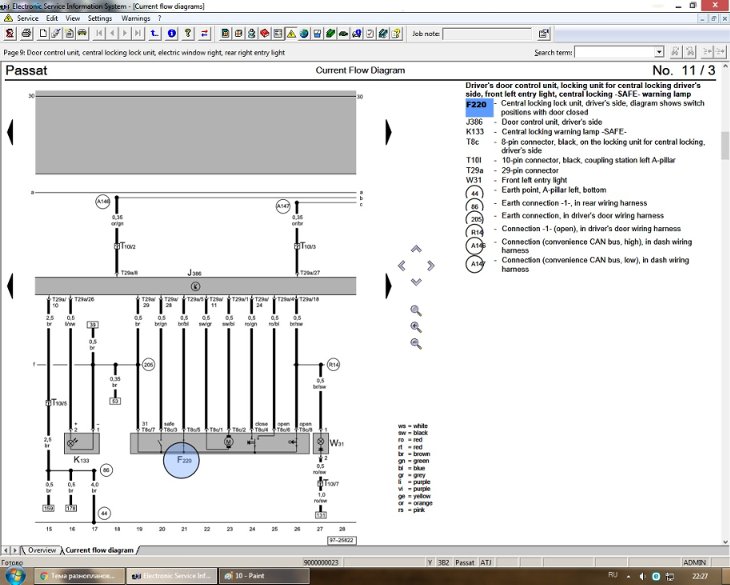Open the blue info icon
Viewport: 730px width, 585px height.
coord(172,34)
